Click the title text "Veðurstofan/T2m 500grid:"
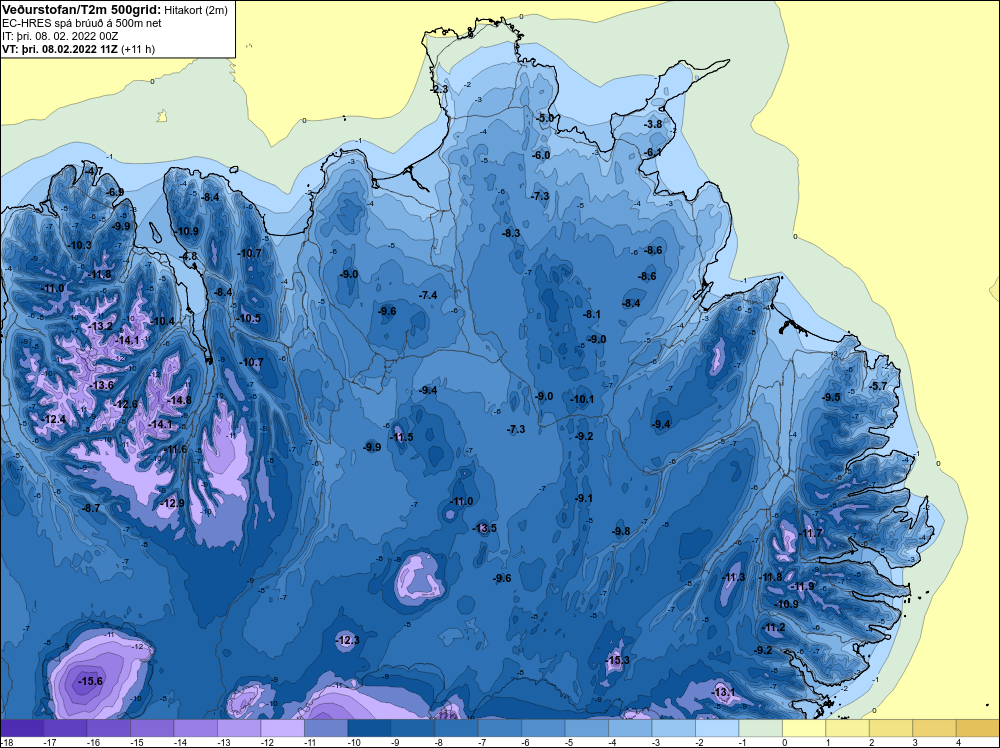The width and height of the screenshot is (1000, 748). 81,10
